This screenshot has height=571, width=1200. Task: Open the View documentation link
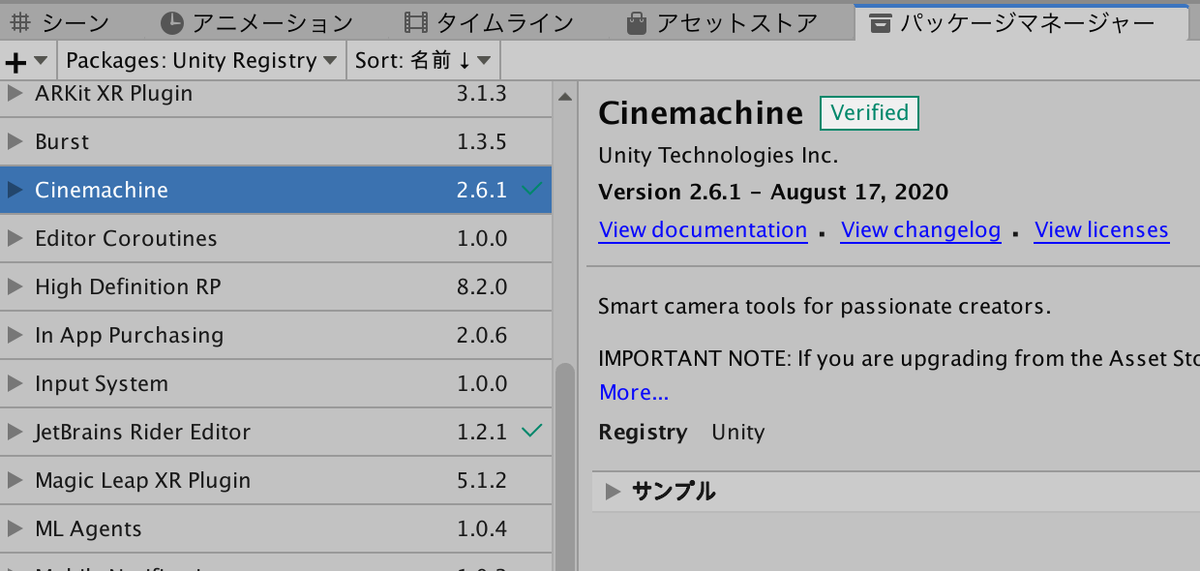coord(703,230)
